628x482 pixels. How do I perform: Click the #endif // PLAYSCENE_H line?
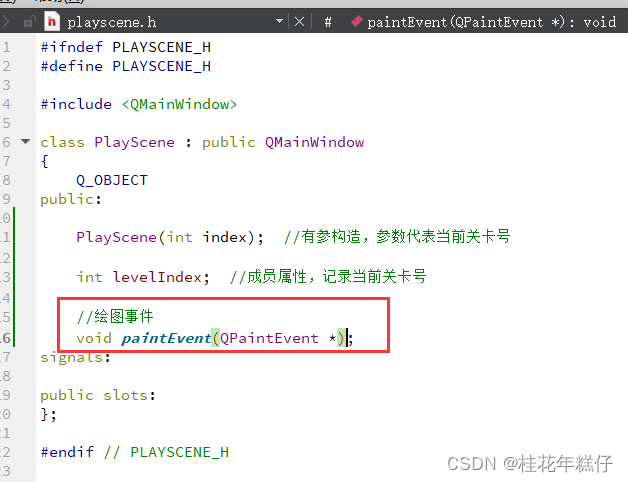click(x=135, y=452)
